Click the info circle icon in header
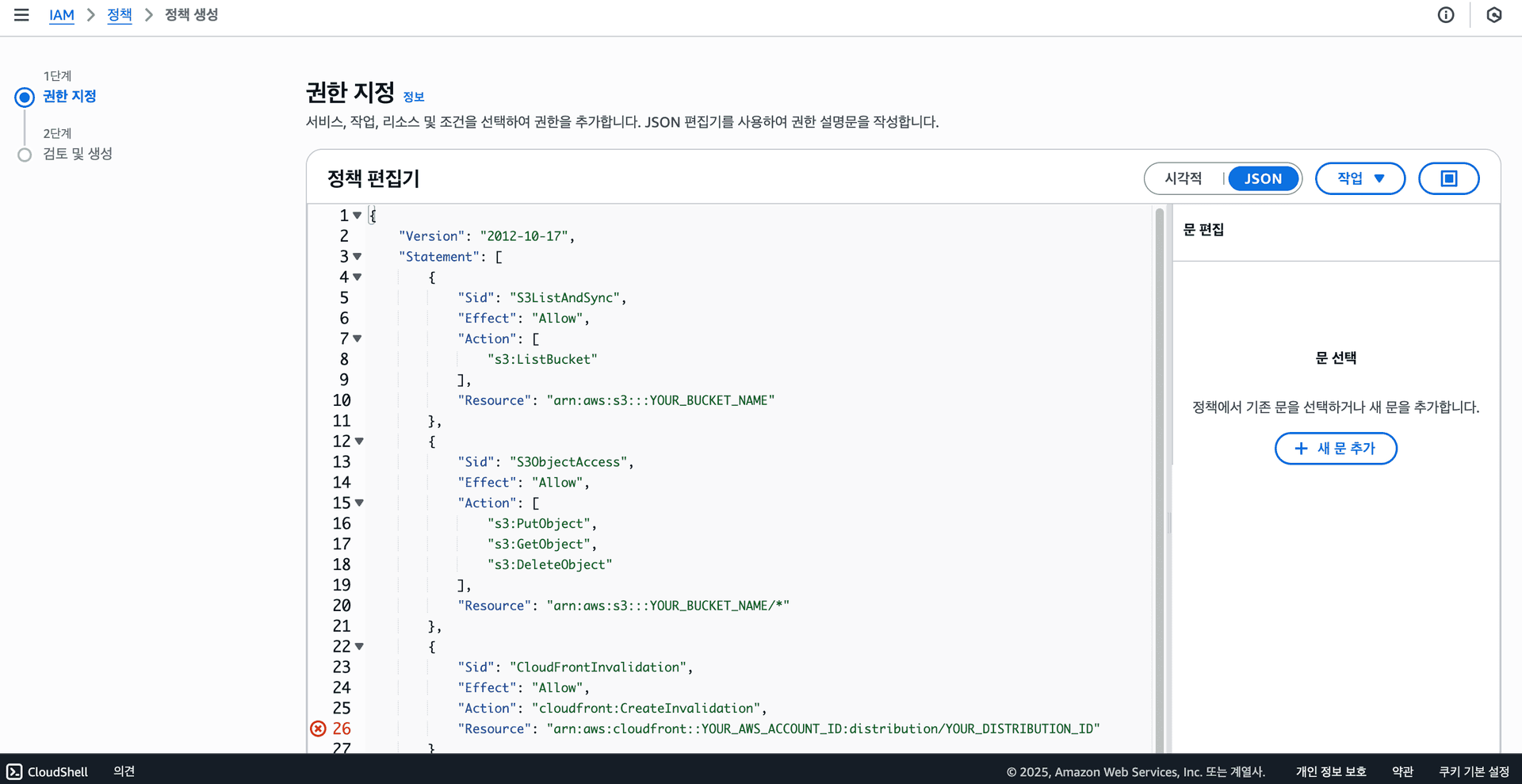This screenshot has width=1522, height=784. [1446, 15]
